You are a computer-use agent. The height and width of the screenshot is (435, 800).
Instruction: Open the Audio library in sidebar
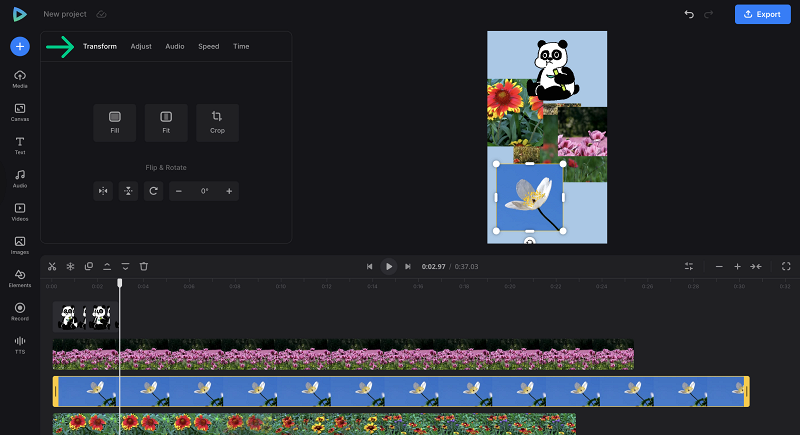[20, 178]
